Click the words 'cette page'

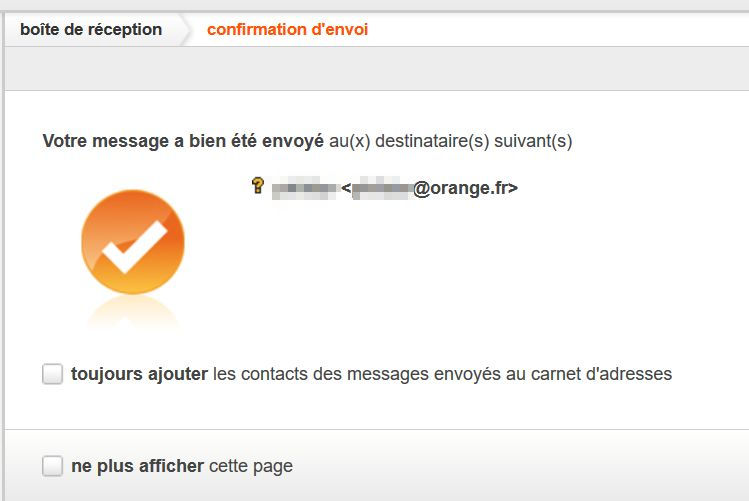[x=250, y=466]
